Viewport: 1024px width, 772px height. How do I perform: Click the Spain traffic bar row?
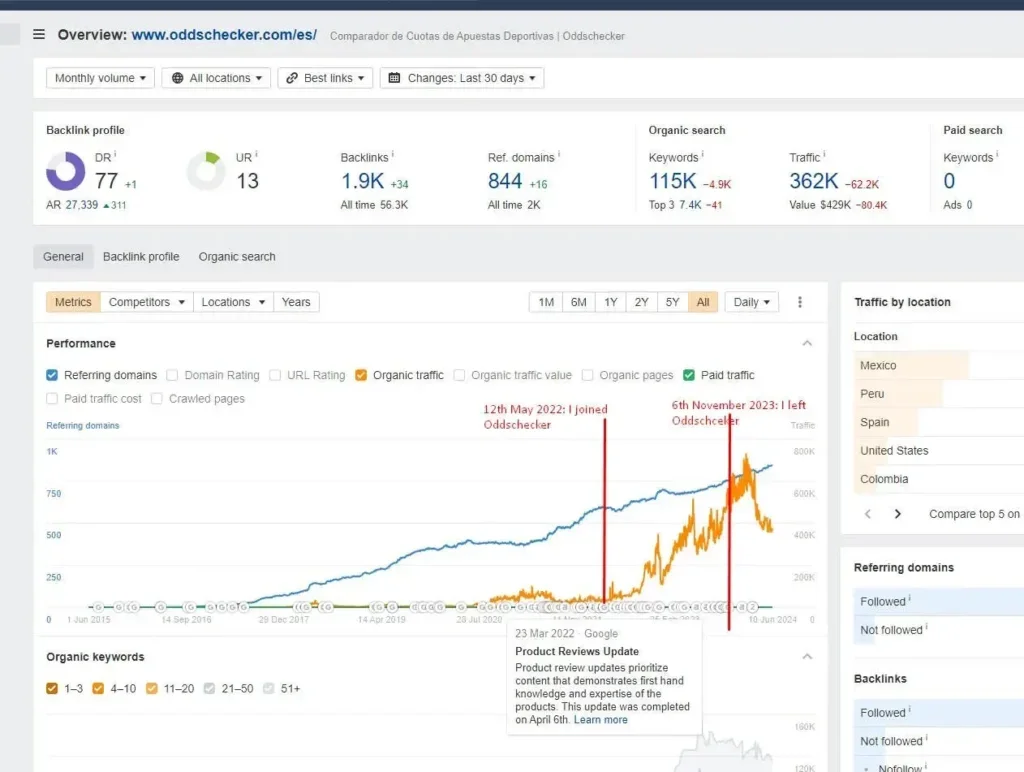(x=938, y=422)
